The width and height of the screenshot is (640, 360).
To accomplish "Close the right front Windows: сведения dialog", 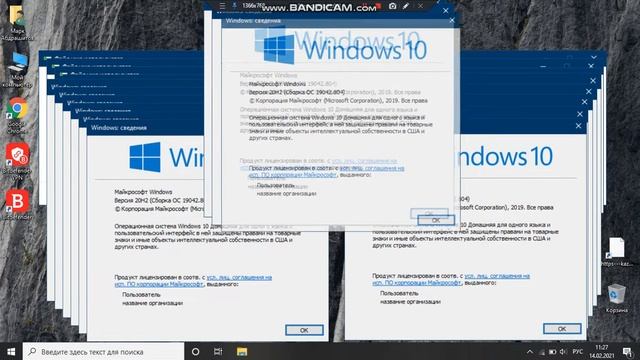I will tap(578, 126).
